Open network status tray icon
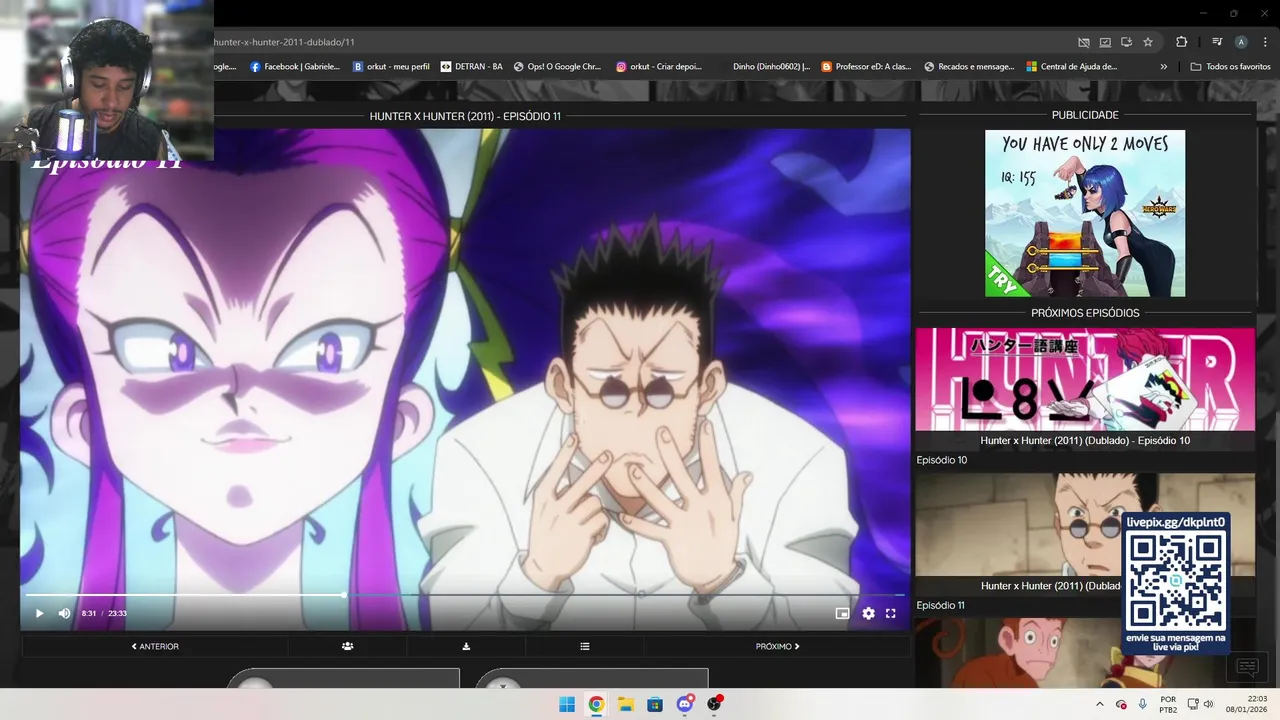This screenshot has width=1280, height=720. coord(1191,704)
